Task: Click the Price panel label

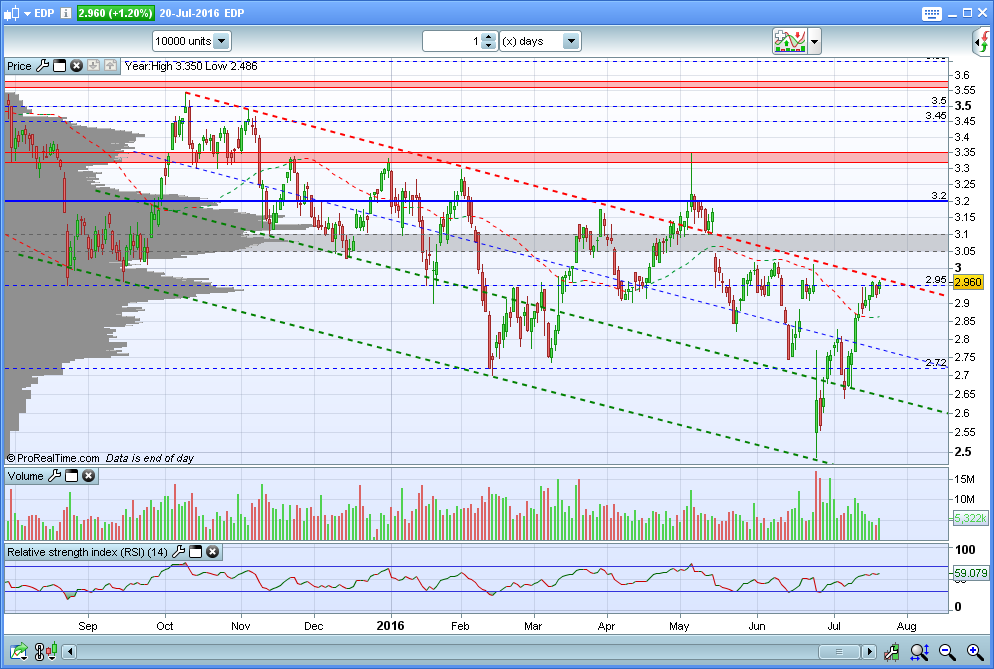Action: point(19,66)
